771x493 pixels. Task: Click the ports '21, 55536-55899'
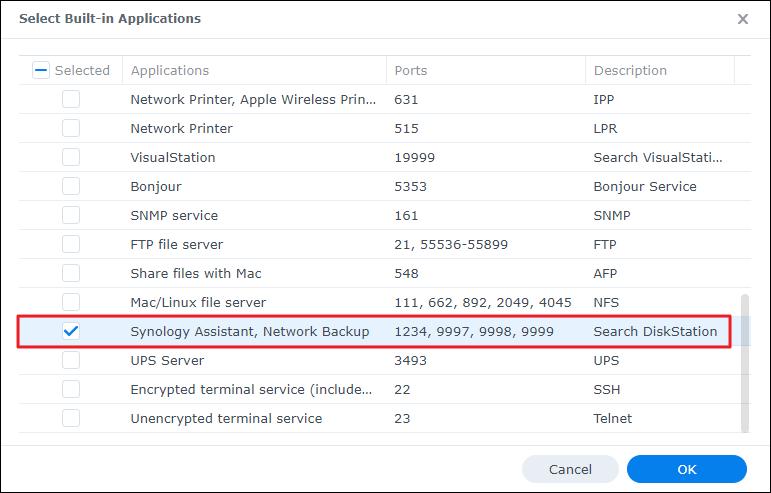pos(451,245)
